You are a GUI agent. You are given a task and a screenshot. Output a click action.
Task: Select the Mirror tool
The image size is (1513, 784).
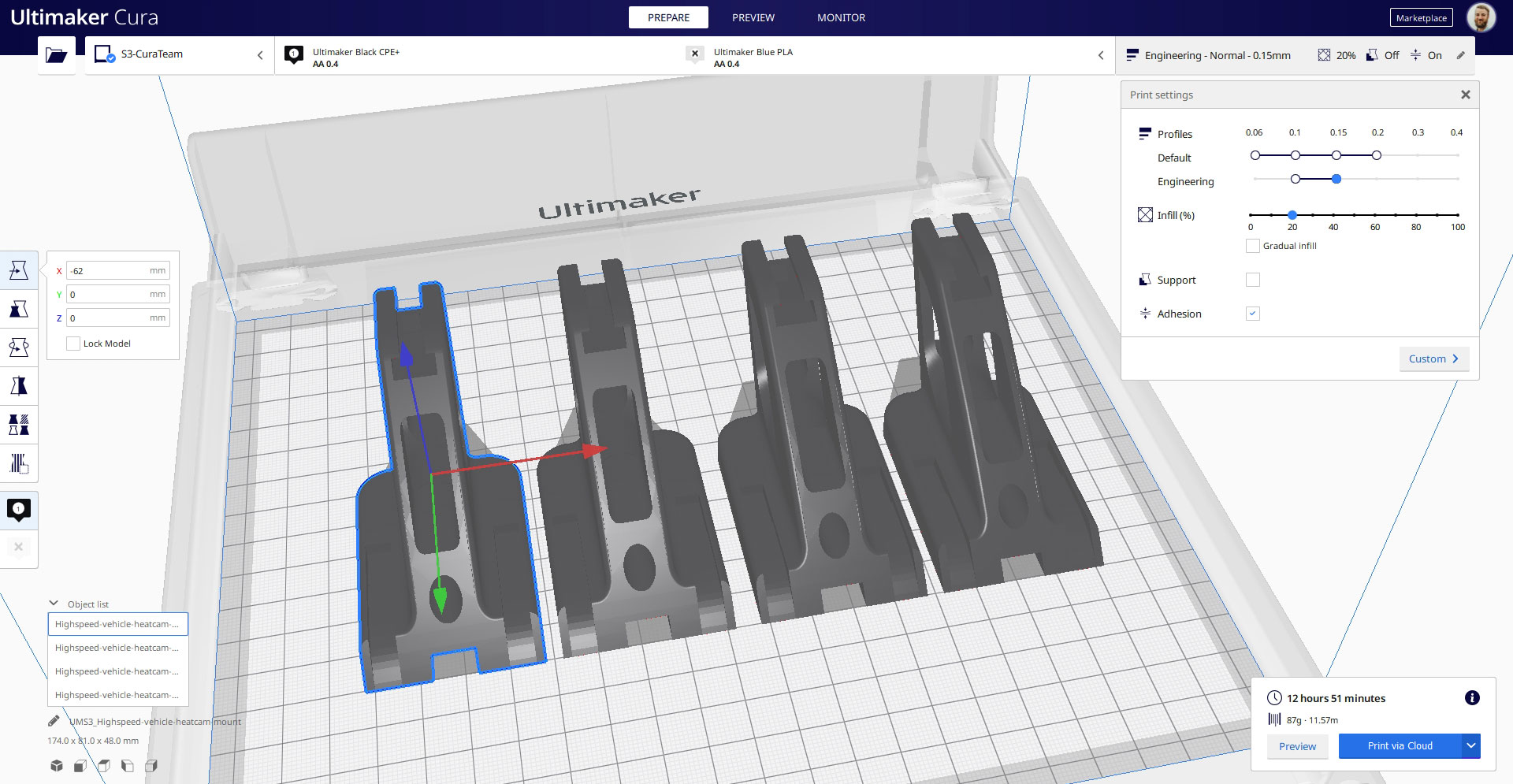(19, 386)
